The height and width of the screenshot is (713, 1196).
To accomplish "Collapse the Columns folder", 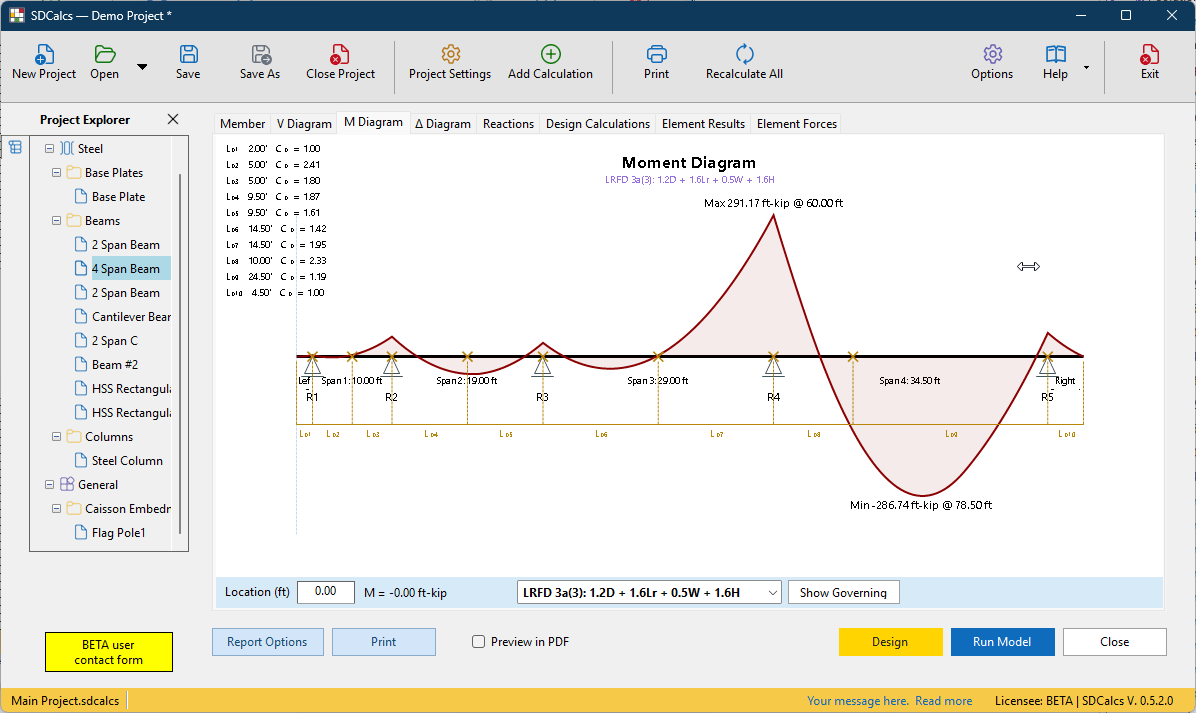I will tap(56, 437).
